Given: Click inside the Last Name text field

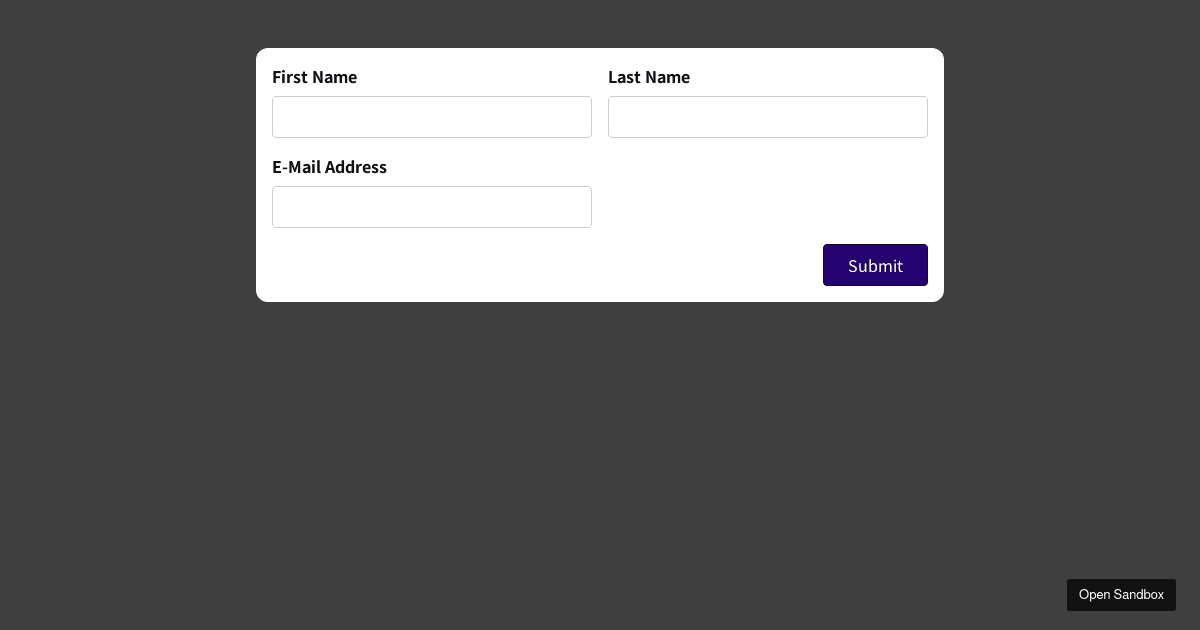Looking at the screenshot, I should 768,117.
